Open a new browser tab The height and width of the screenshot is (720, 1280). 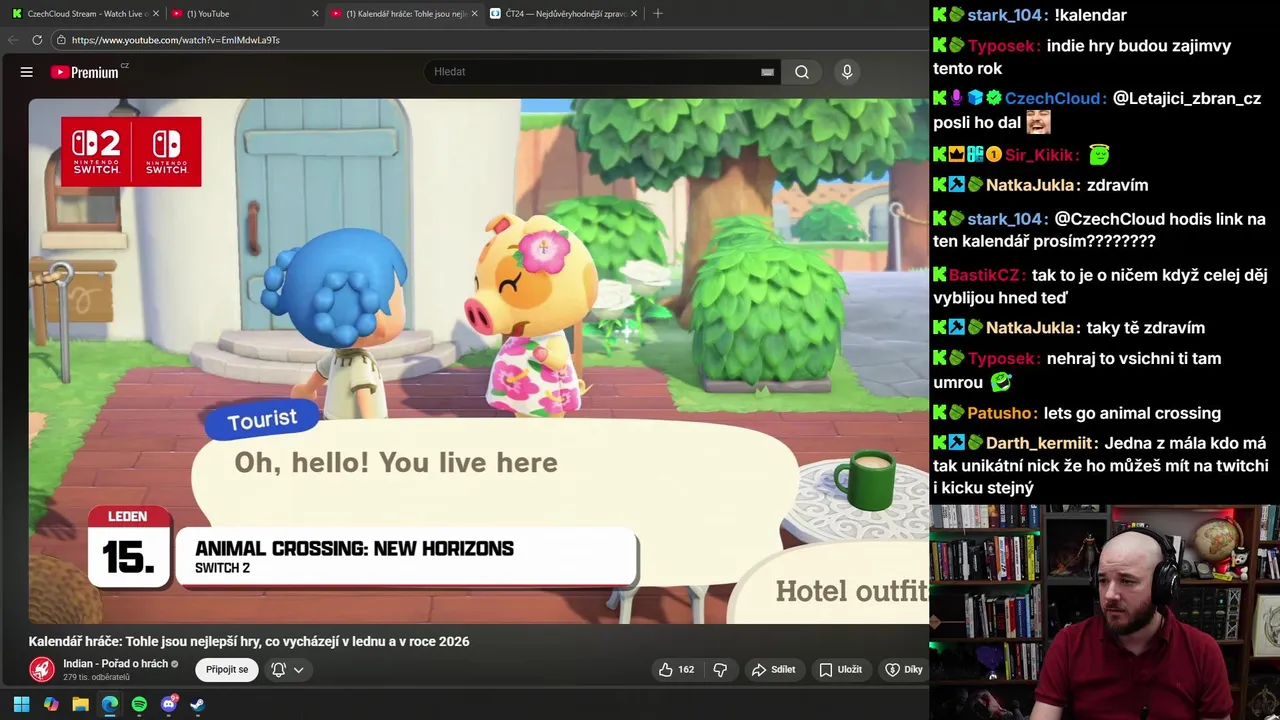click(x=657, y=14)
